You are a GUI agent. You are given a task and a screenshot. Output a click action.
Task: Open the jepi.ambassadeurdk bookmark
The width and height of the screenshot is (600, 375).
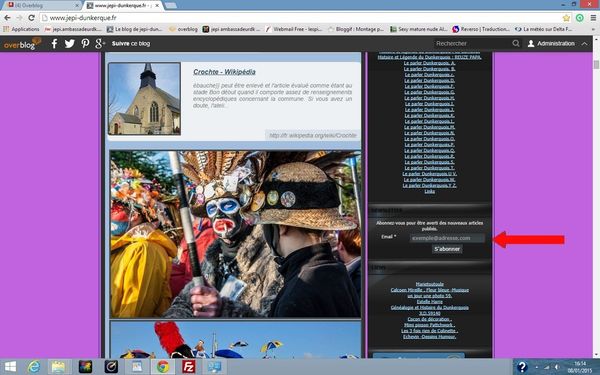(73, 29)
